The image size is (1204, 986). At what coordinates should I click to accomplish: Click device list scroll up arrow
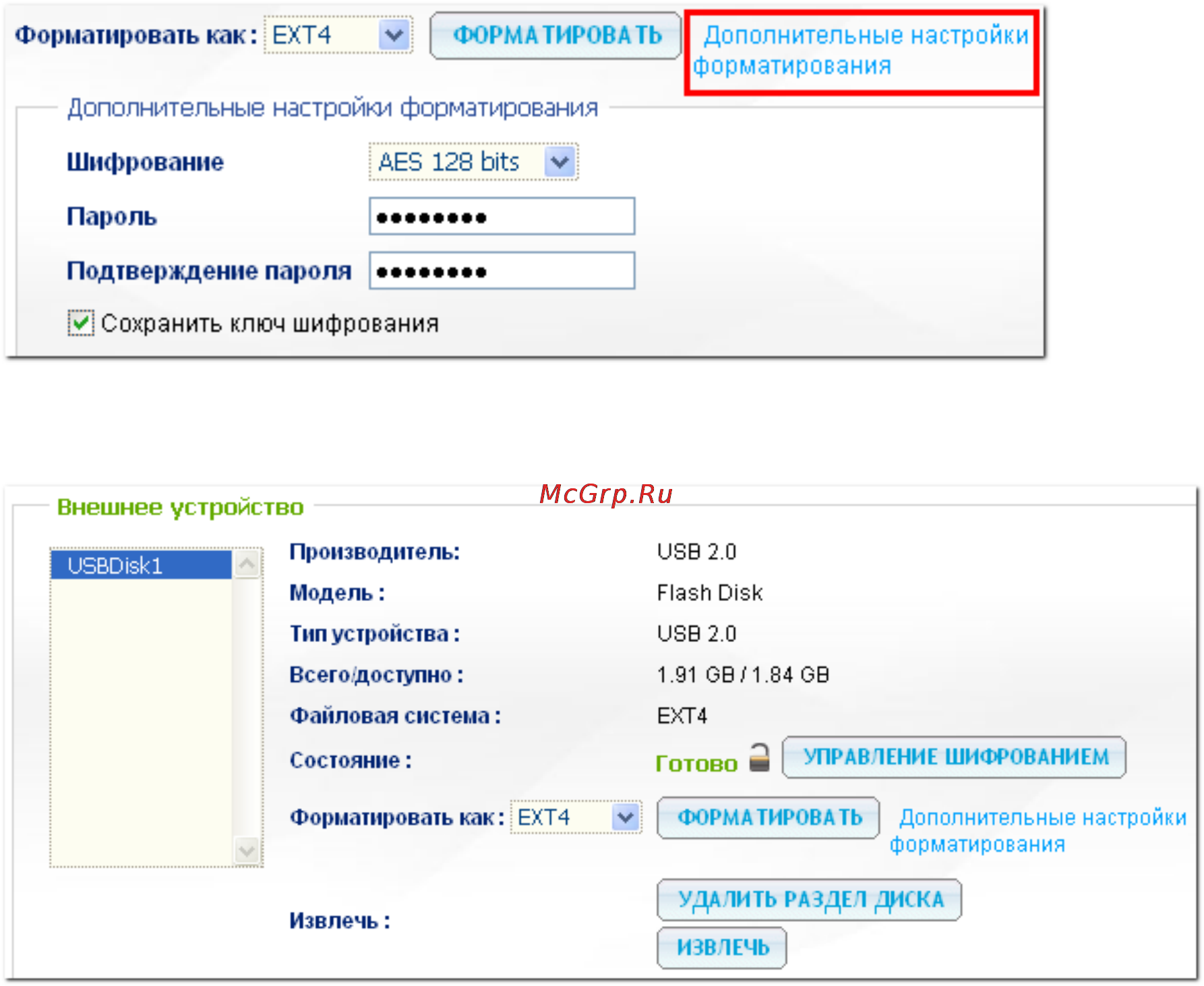coord(247,564)
